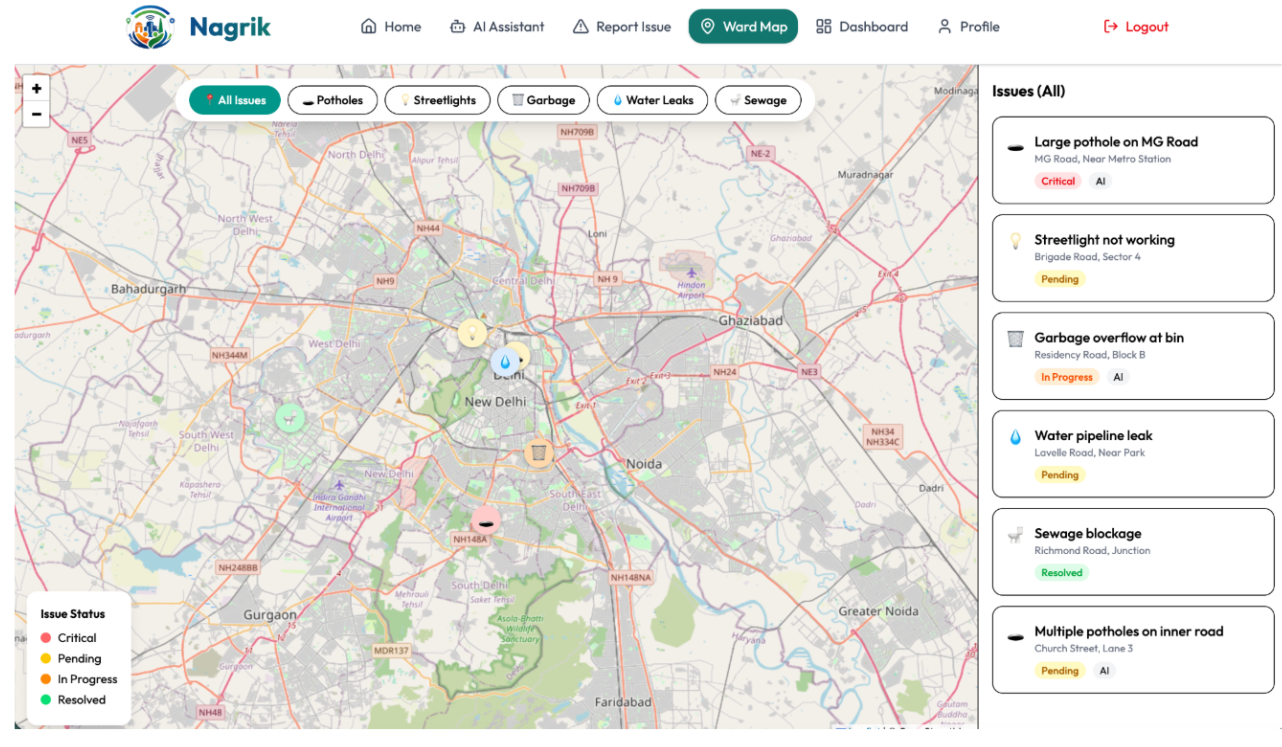Click the red Critical legend dot
Viewport: 1282px width, 747px height.
[x=46, y=638]
